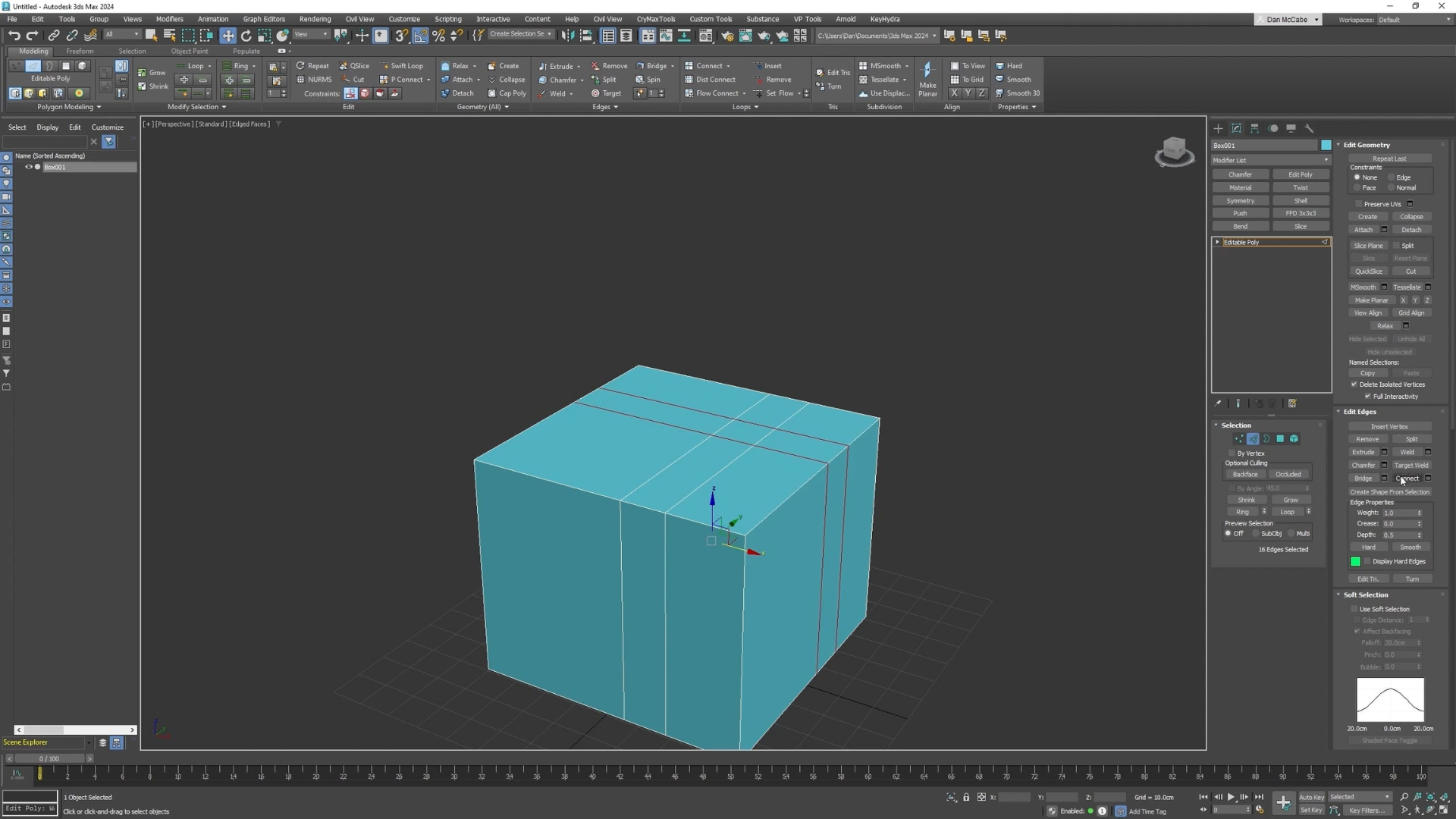The image size is (1456, 819).
Task: Activate the Rotate tool in toolbar
Action: pos(246,35)
